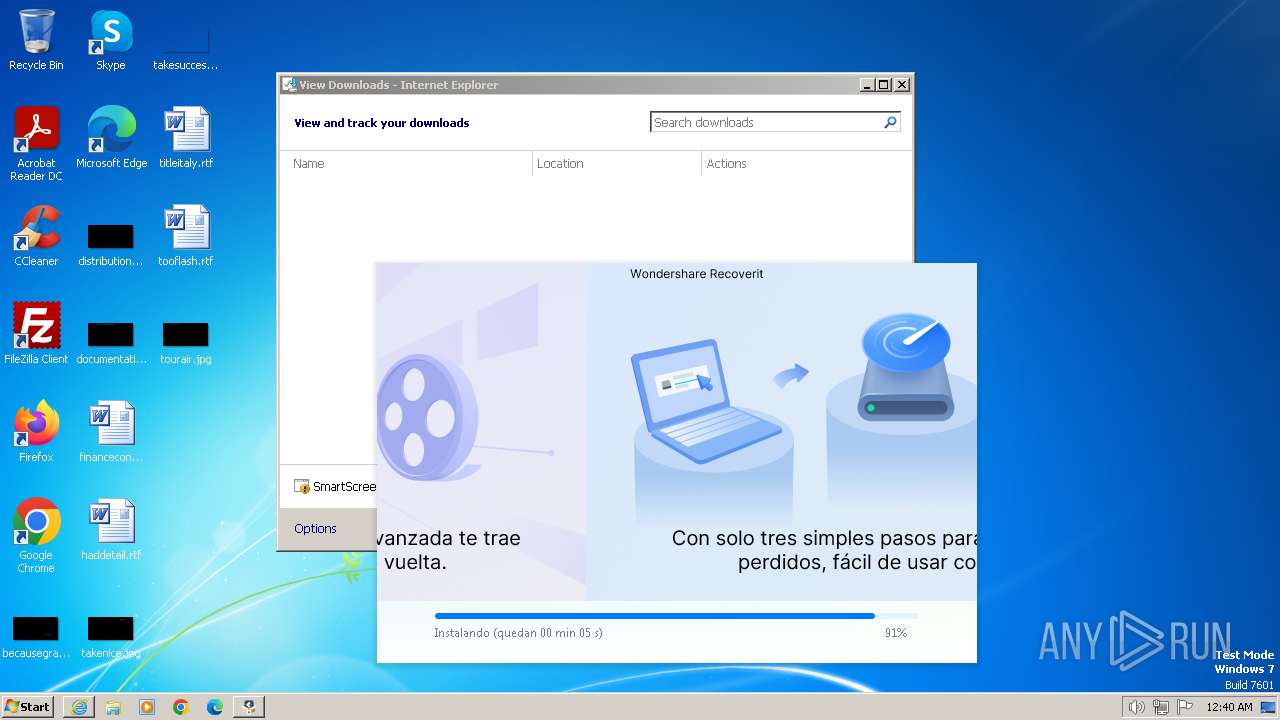Click the taskbar clock showing 12:40 AM
The image size is (1280, 720).
pos(1229,707)
